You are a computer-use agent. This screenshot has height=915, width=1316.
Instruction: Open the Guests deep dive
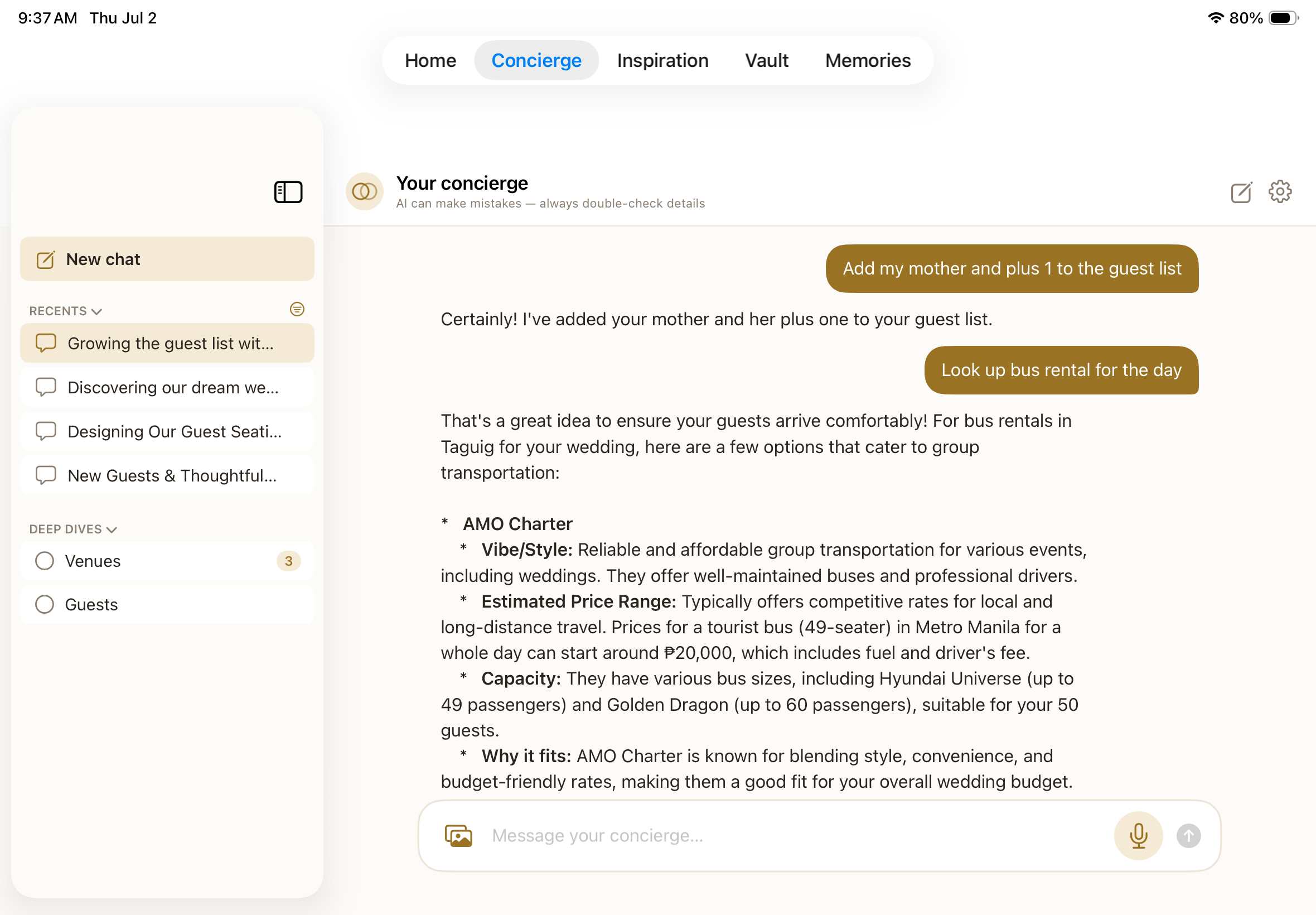(x=167, y=604)
